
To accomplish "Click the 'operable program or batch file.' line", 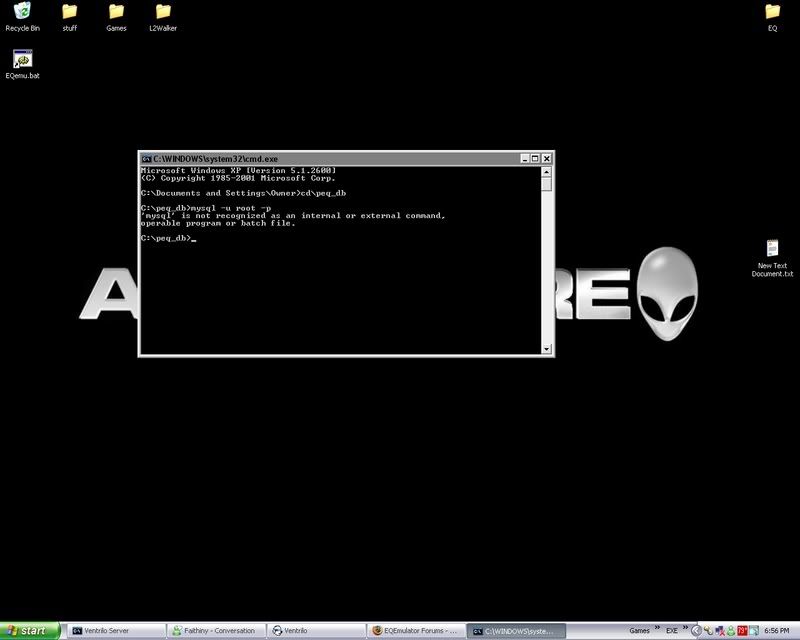I will pos(218,224).
